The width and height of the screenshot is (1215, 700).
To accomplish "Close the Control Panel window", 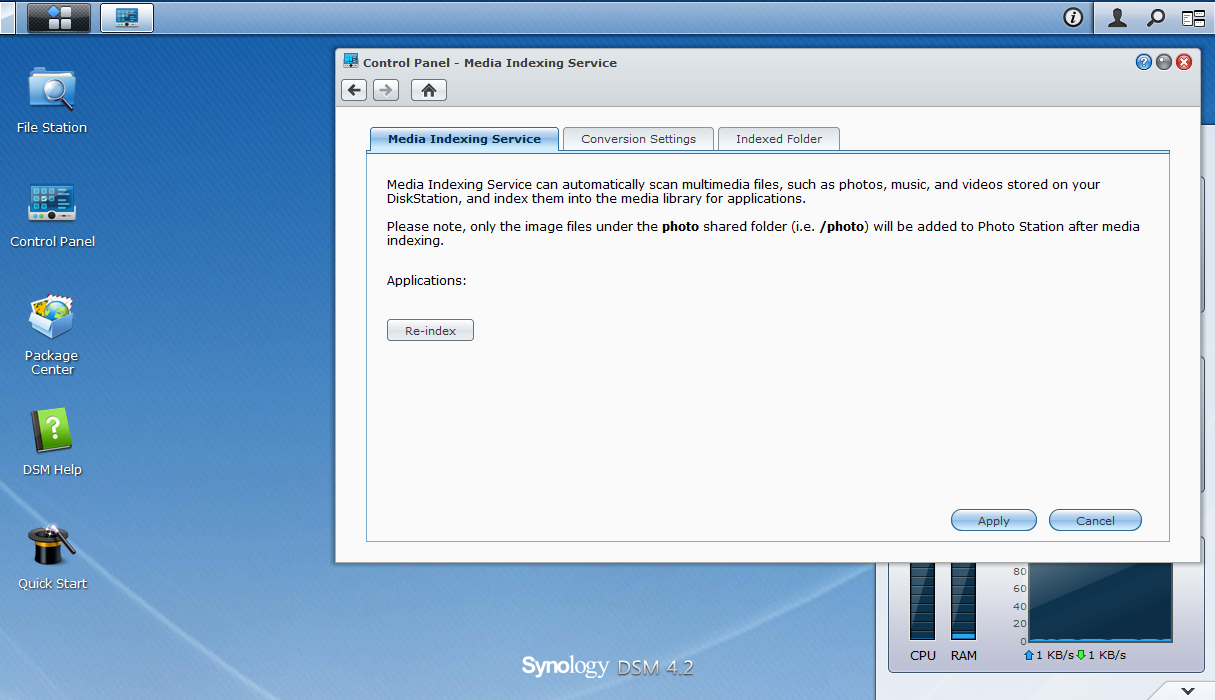I will coord(1184,62).
